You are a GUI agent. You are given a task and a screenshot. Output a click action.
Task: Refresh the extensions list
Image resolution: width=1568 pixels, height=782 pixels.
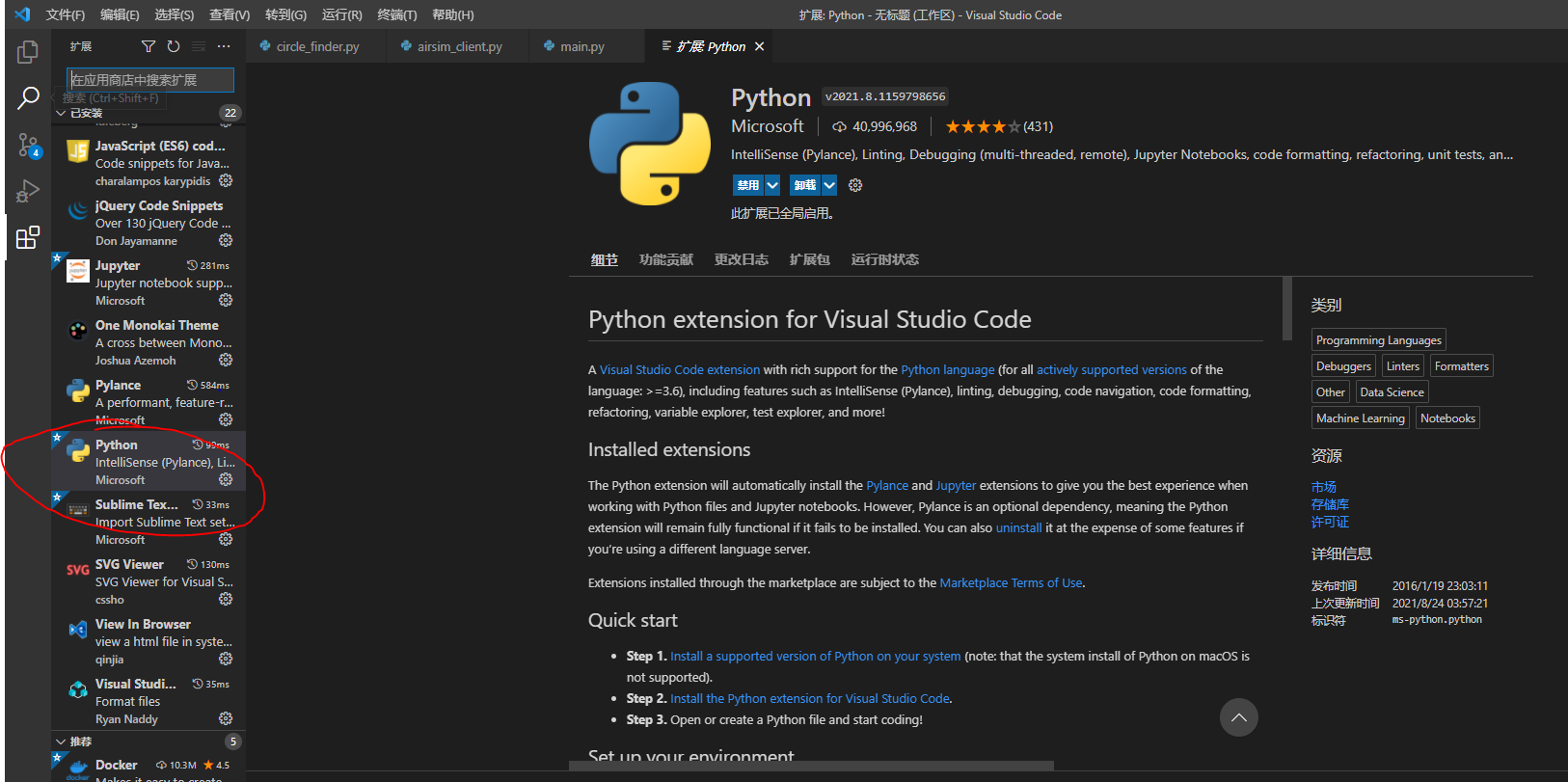[174, 46]
